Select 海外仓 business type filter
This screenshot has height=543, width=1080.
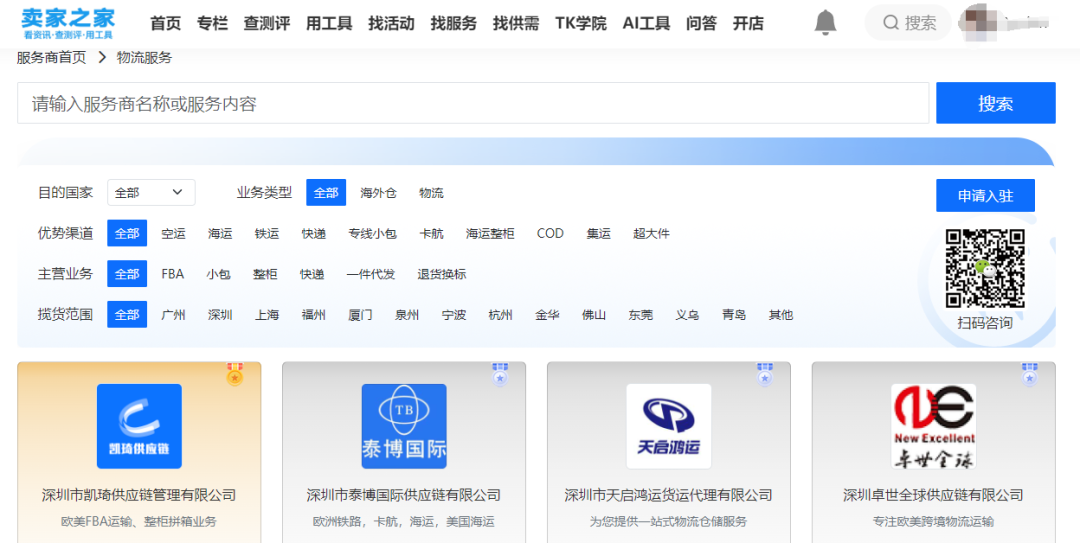tap(378, 193)
